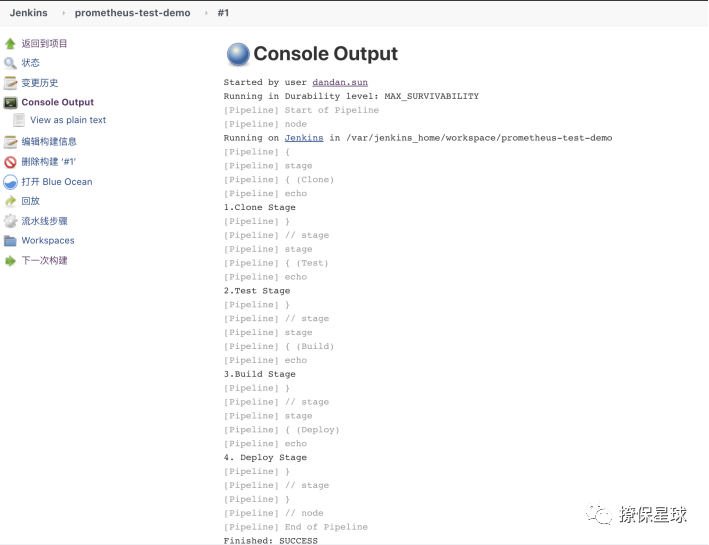Open the dandan.sun user link

click(340, 82)
